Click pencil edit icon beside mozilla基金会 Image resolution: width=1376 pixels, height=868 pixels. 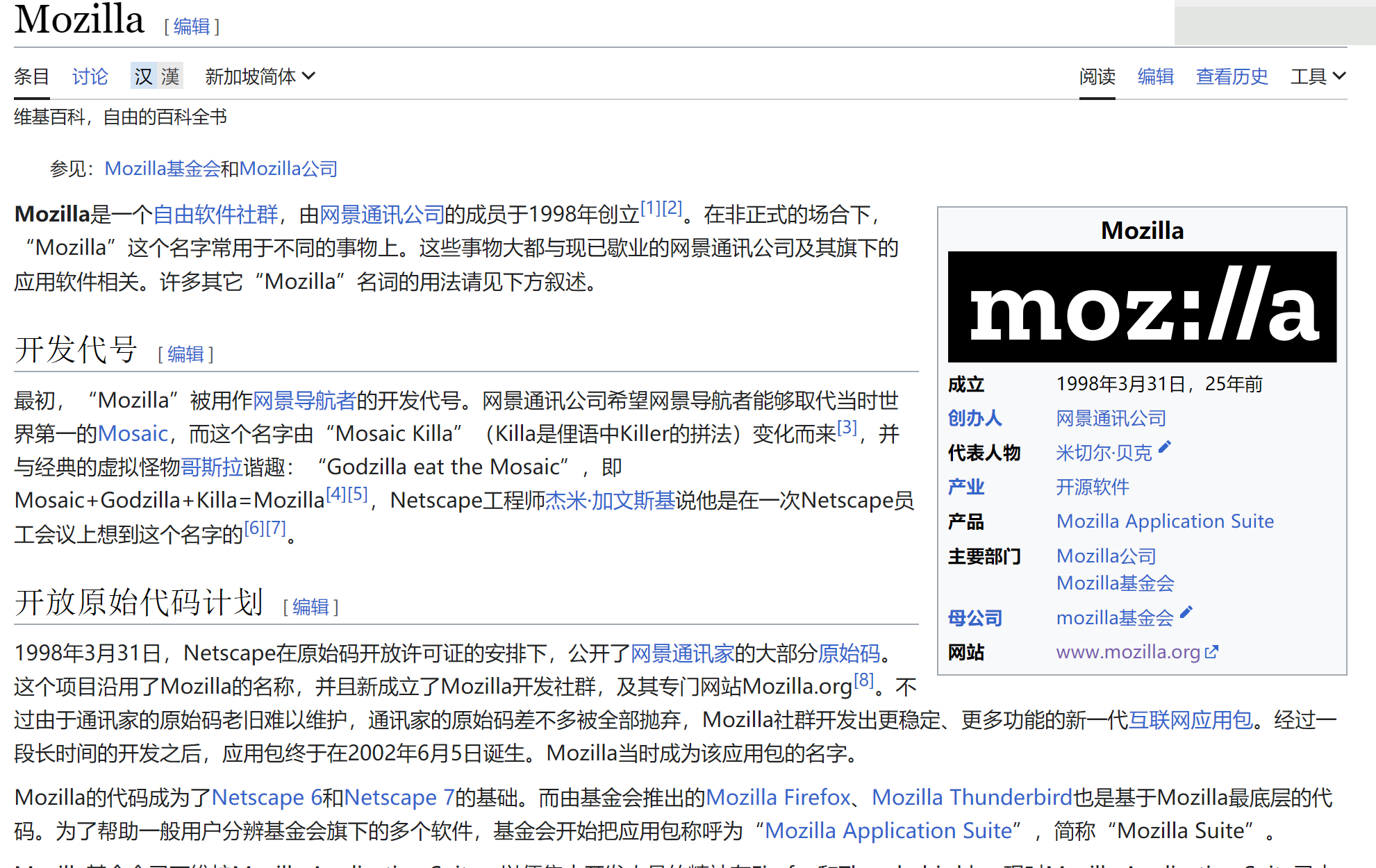pos(1186,612)
